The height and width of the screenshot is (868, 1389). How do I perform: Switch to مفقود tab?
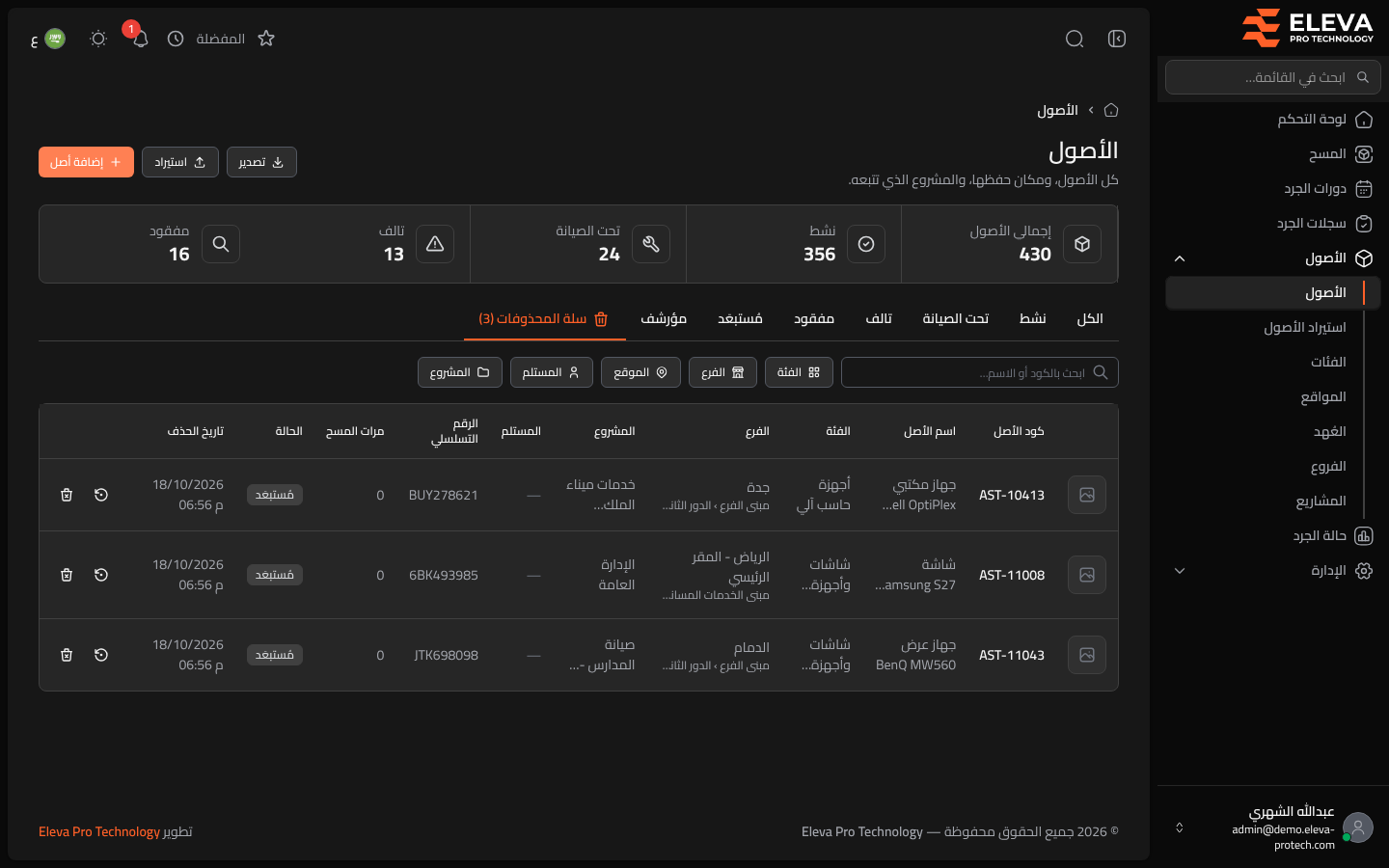click(814, 318)
